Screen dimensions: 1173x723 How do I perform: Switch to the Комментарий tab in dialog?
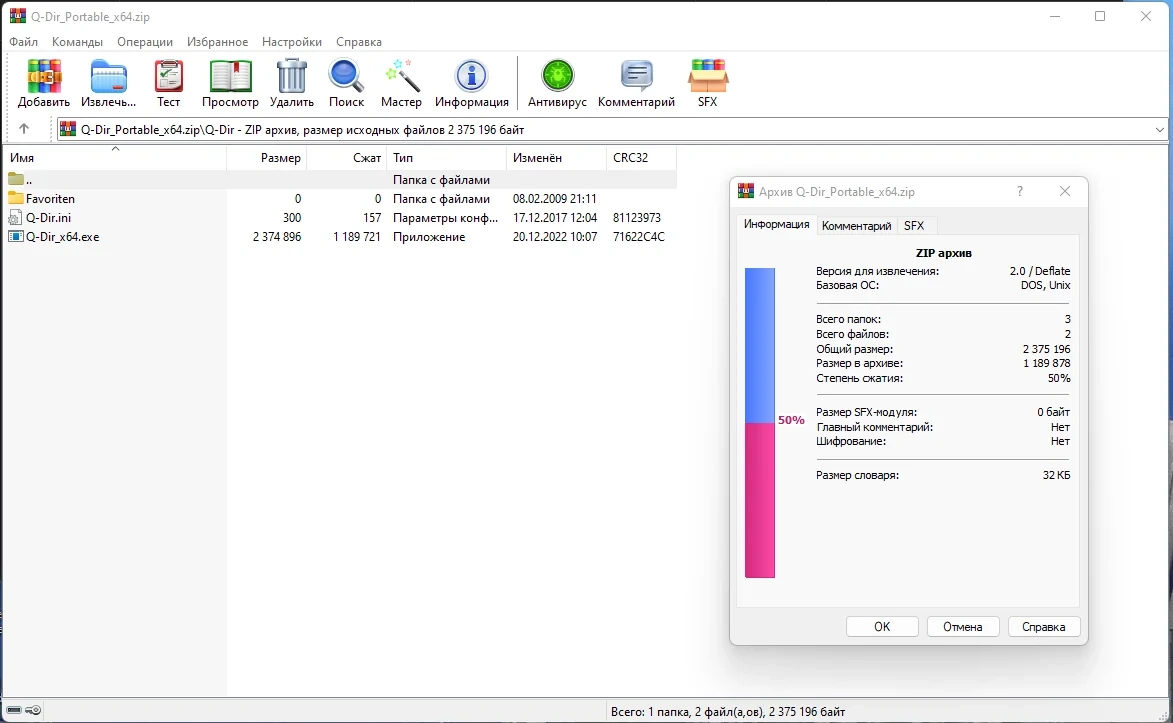coord(857,225)
